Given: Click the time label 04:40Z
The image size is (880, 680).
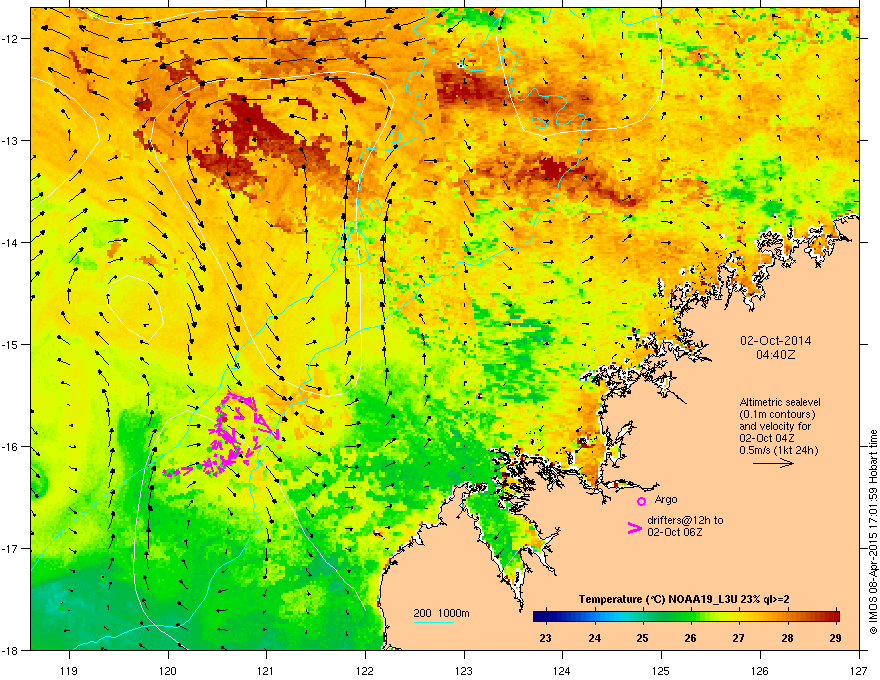Looking at the screenshot, I should (x=776, y=355).
